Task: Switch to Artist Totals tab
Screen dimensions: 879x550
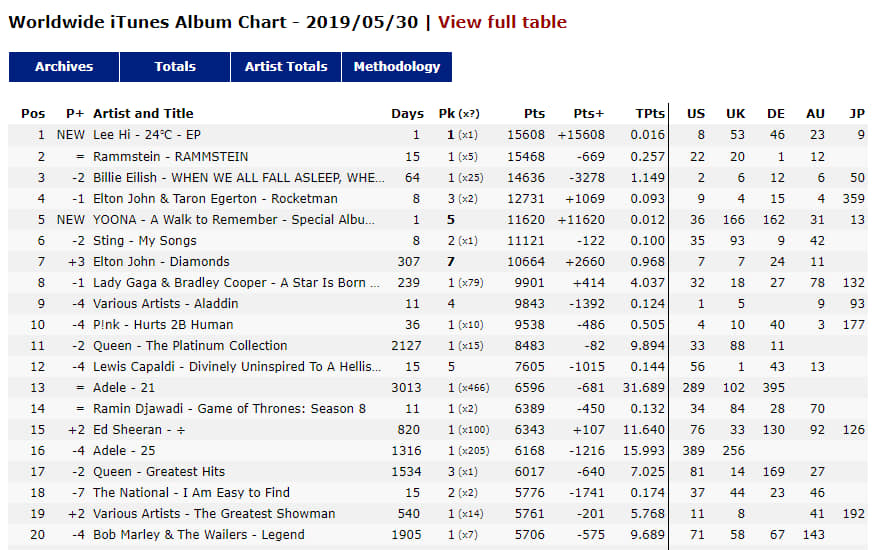Action: click(286, 67)
